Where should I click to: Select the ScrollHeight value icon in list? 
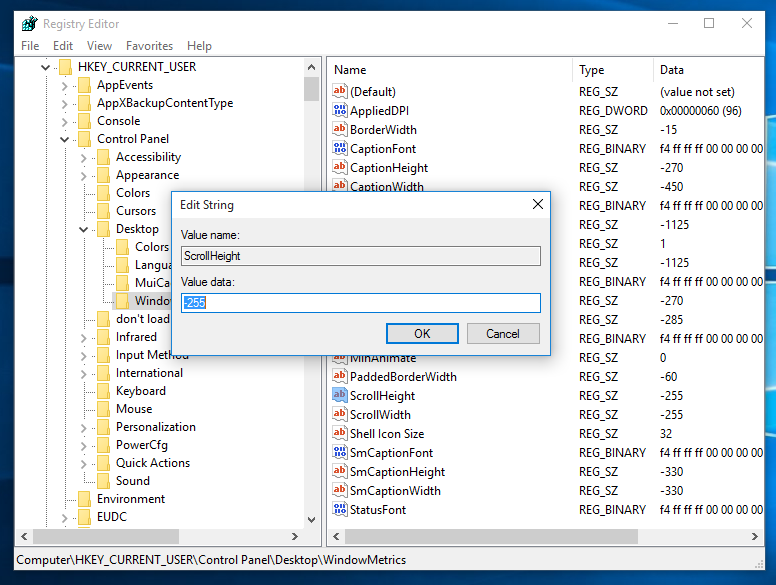click(340, 395)
